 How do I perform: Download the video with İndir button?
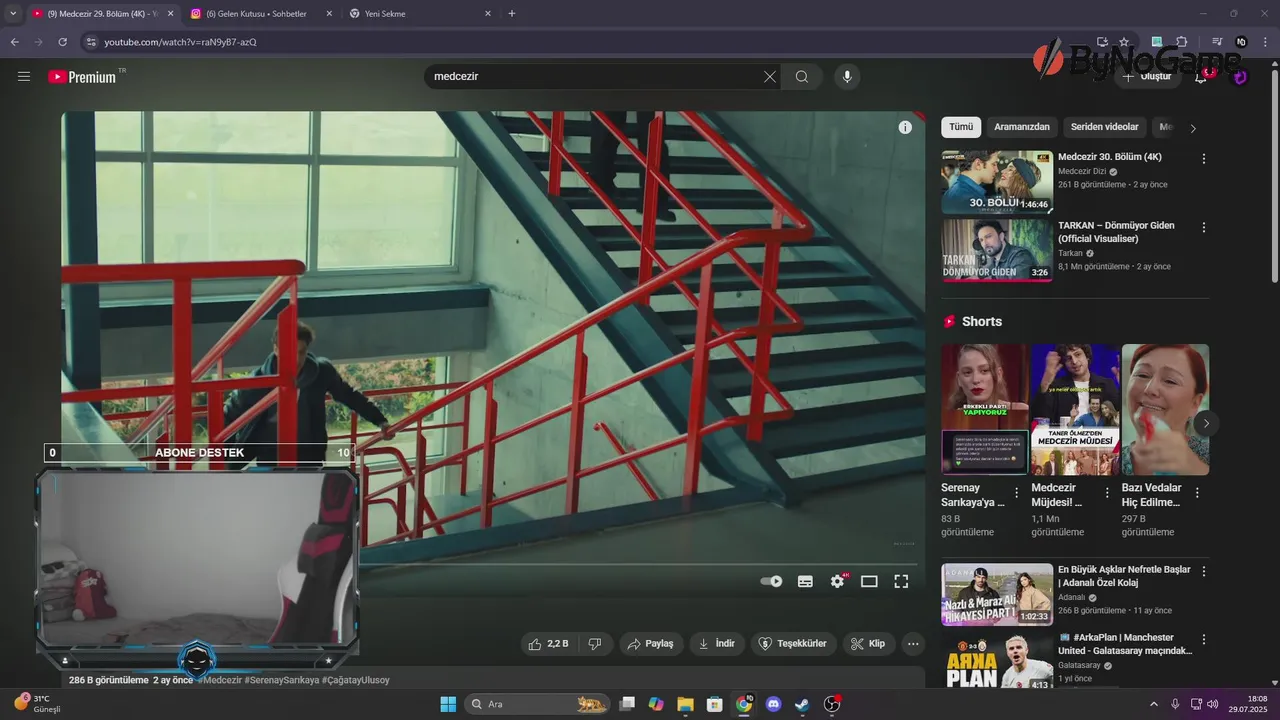pyautogui.click(x=717, y=644)
